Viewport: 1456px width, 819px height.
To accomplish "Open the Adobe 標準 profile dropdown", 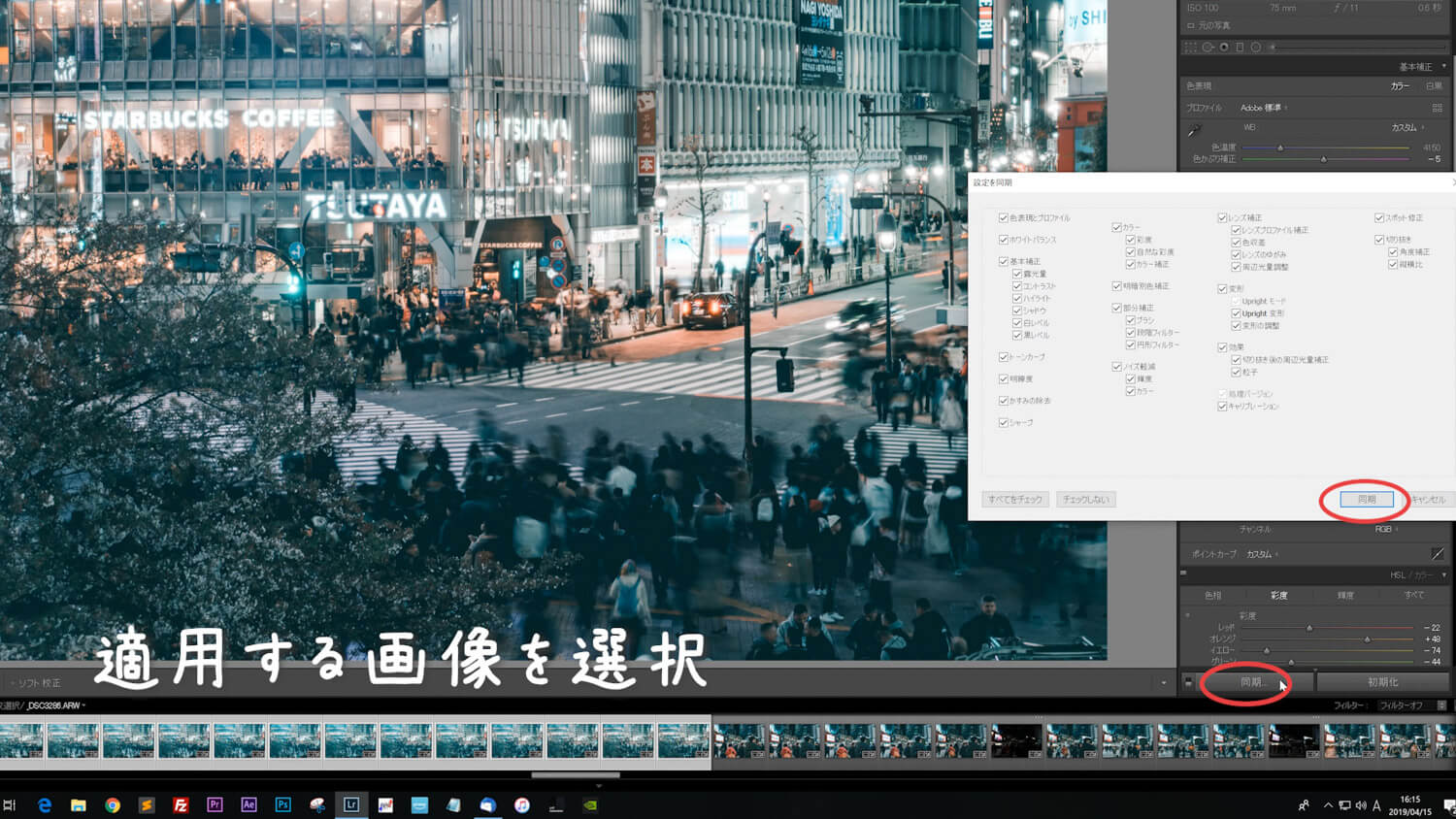I will click(1264, 108).
